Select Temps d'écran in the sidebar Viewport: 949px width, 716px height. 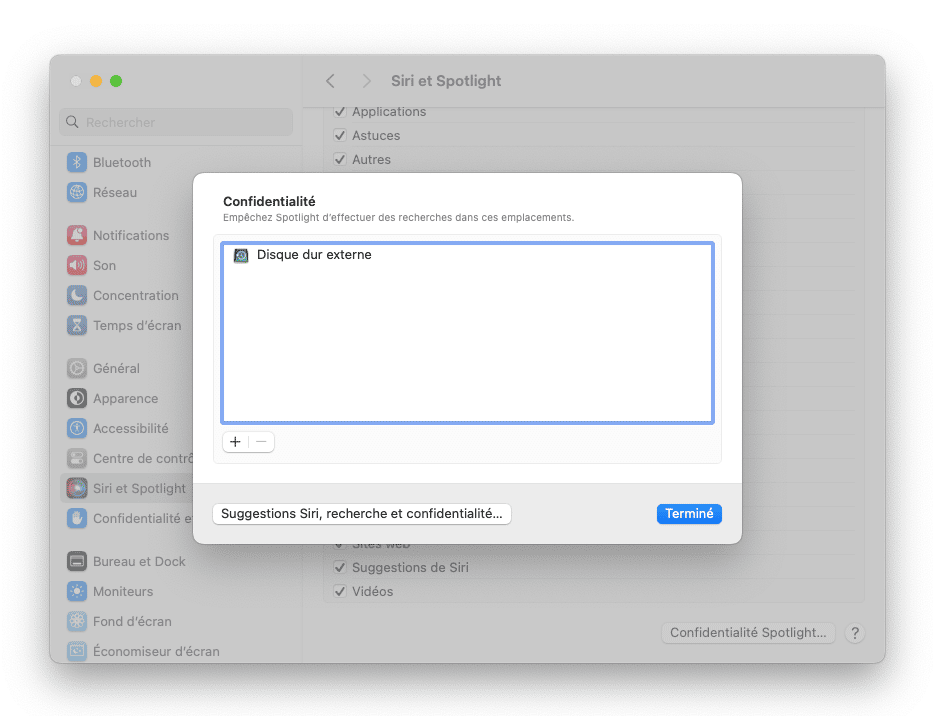click(137, 326)
